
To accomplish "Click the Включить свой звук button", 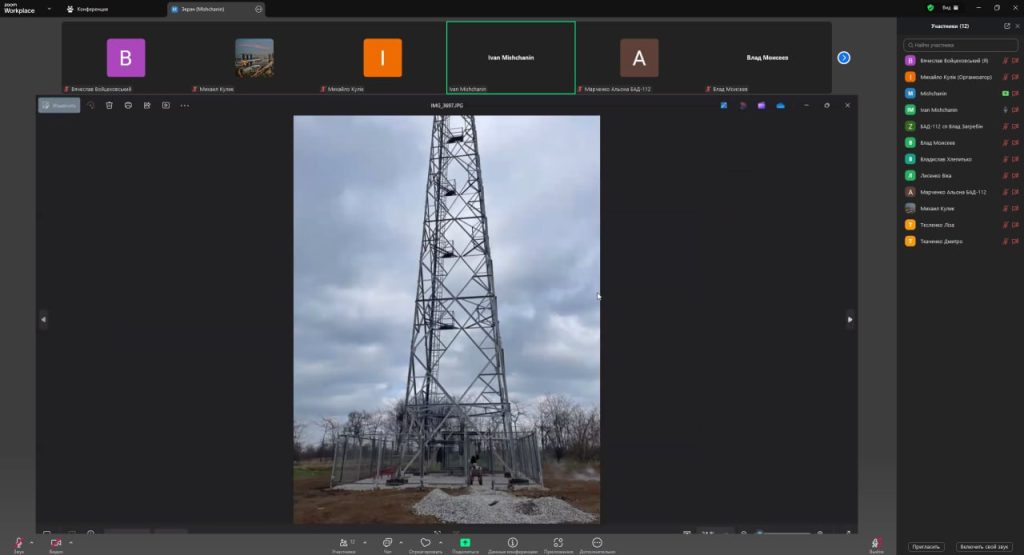I will point(982,547).
